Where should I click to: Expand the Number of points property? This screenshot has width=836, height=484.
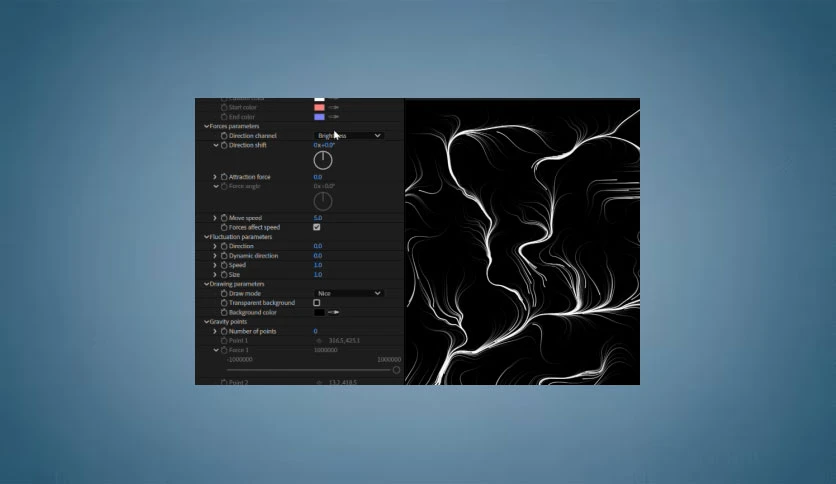click(x=215, y=332)
